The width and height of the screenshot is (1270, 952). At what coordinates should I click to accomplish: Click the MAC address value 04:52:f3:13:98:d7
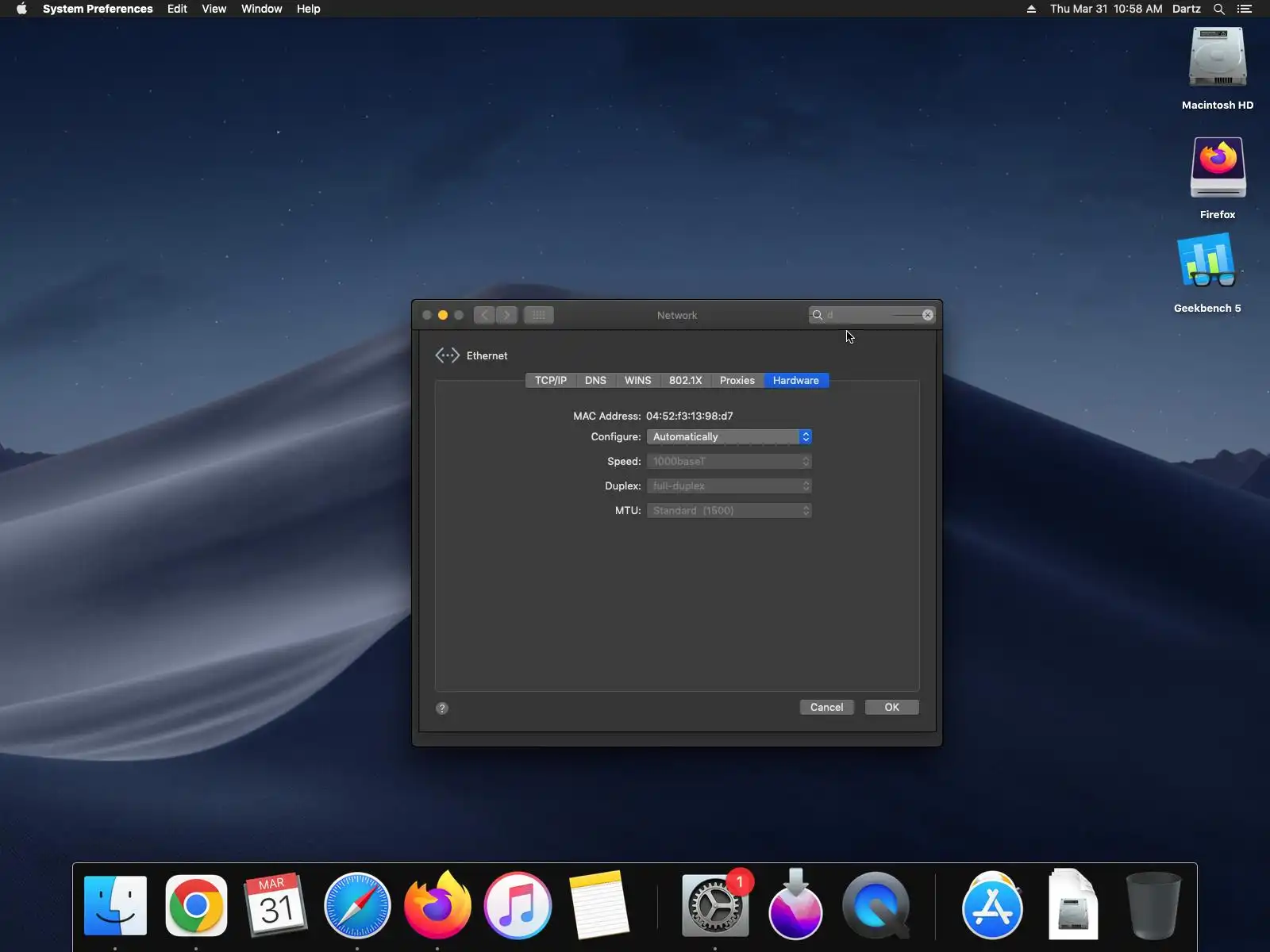point(690,416)
